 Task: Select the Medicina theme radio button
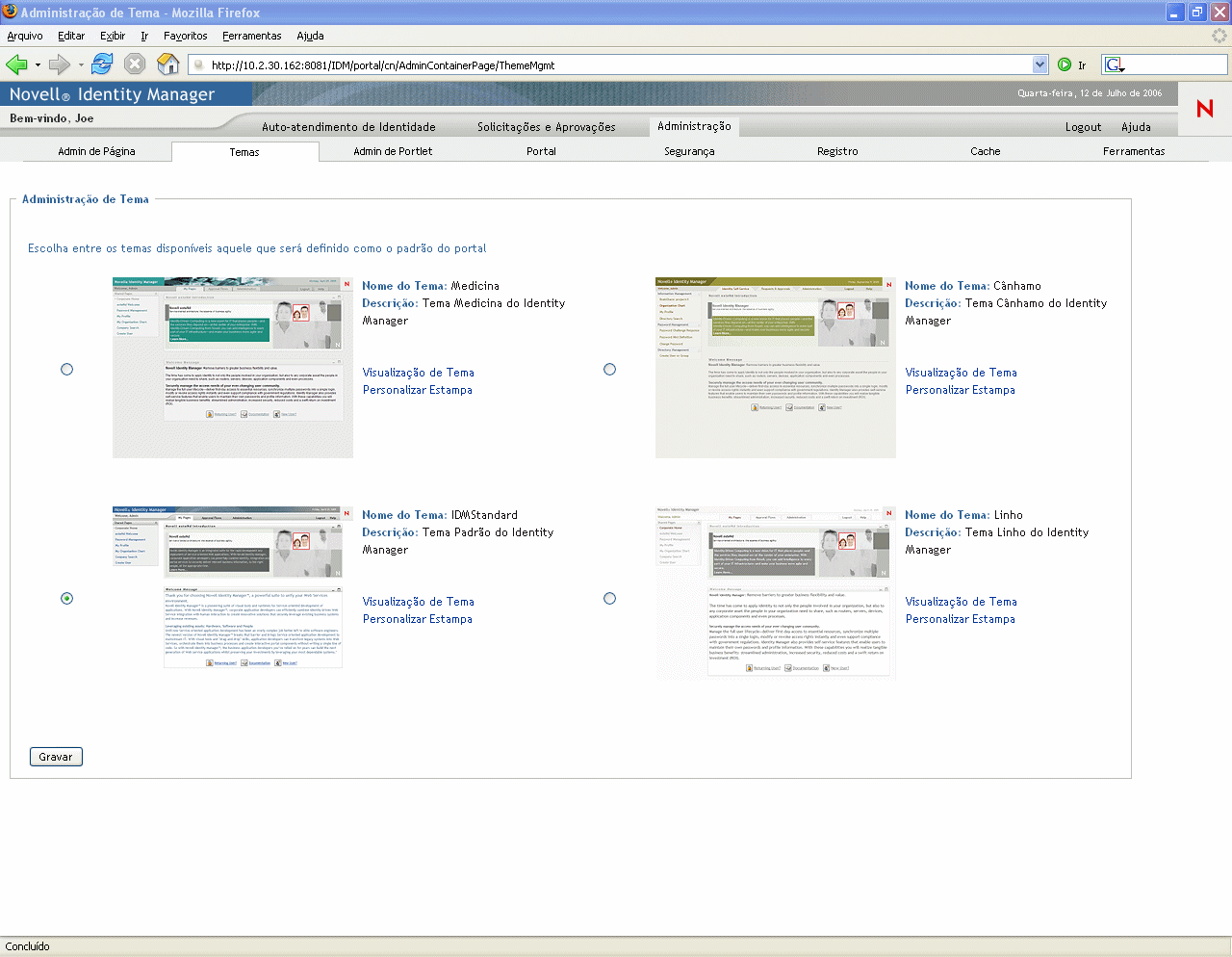click(66, 369)
